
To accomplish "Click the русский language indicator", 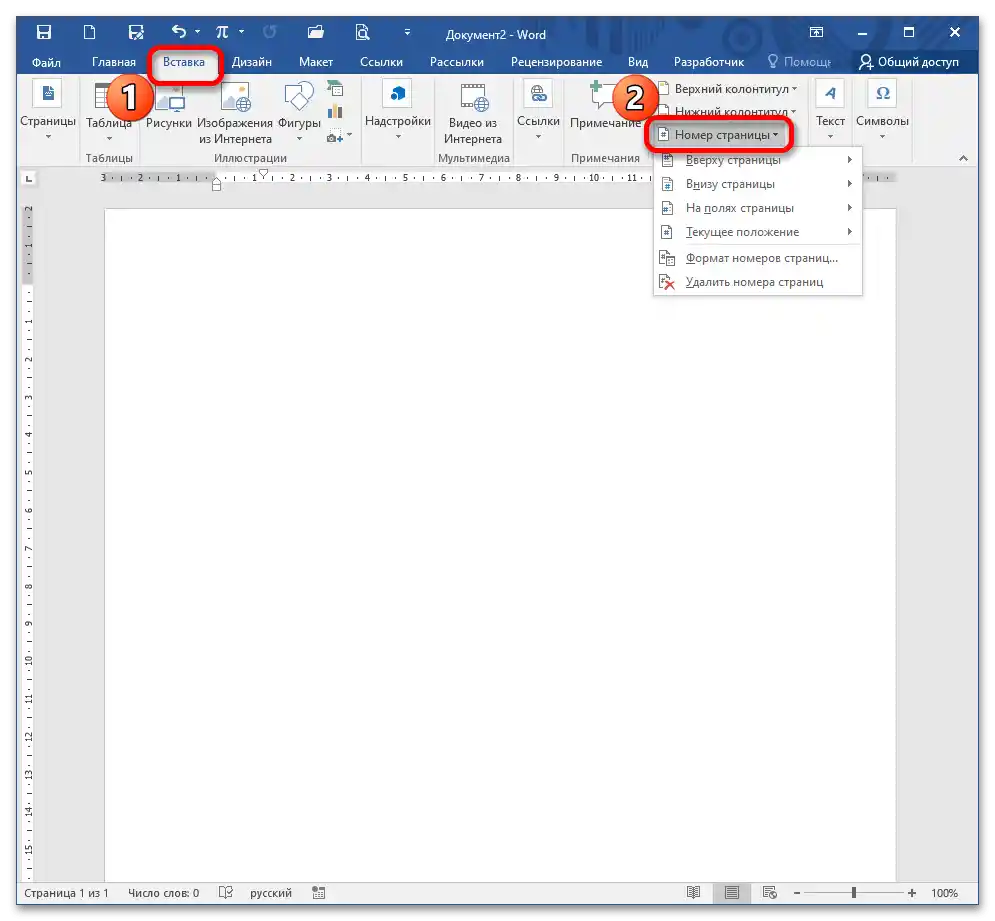I will [271, 893].
